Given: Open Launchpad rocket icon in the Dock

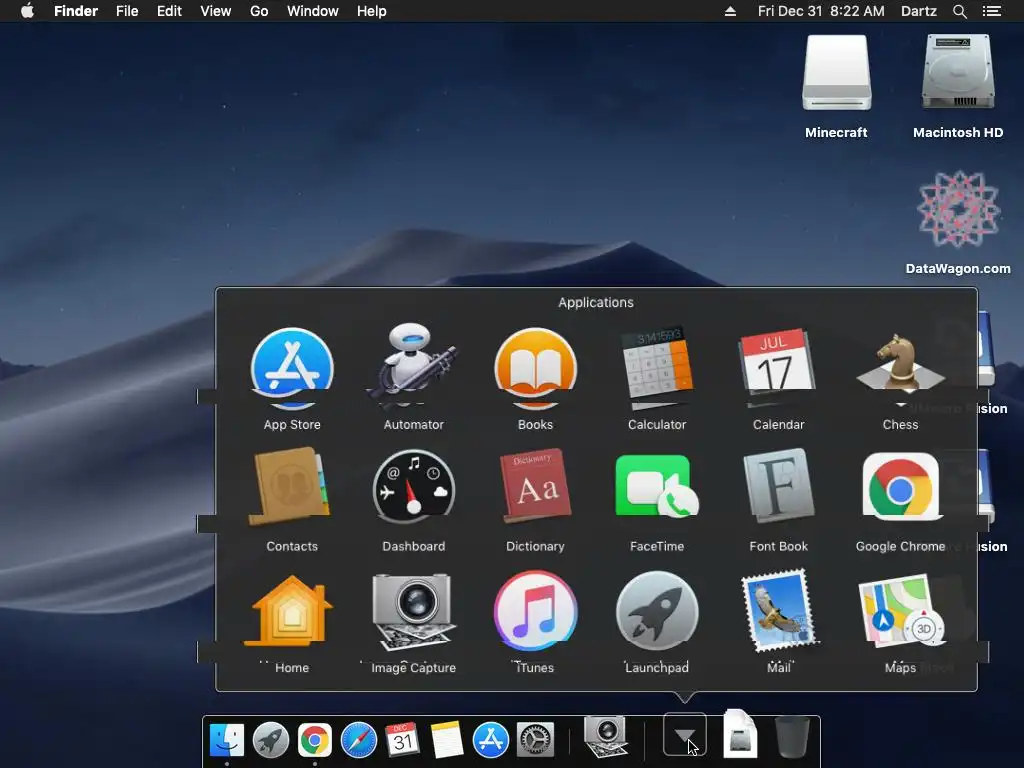Looking at the screenshot, I should [x=270, y=740].
